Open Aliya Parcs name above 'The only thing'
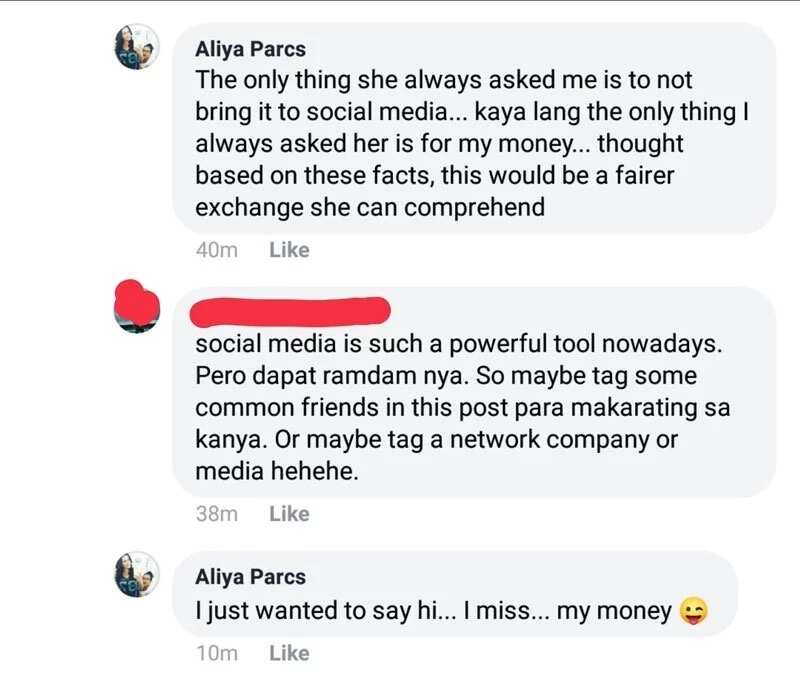Screen dimensions: 800x673 click(251, 49)
